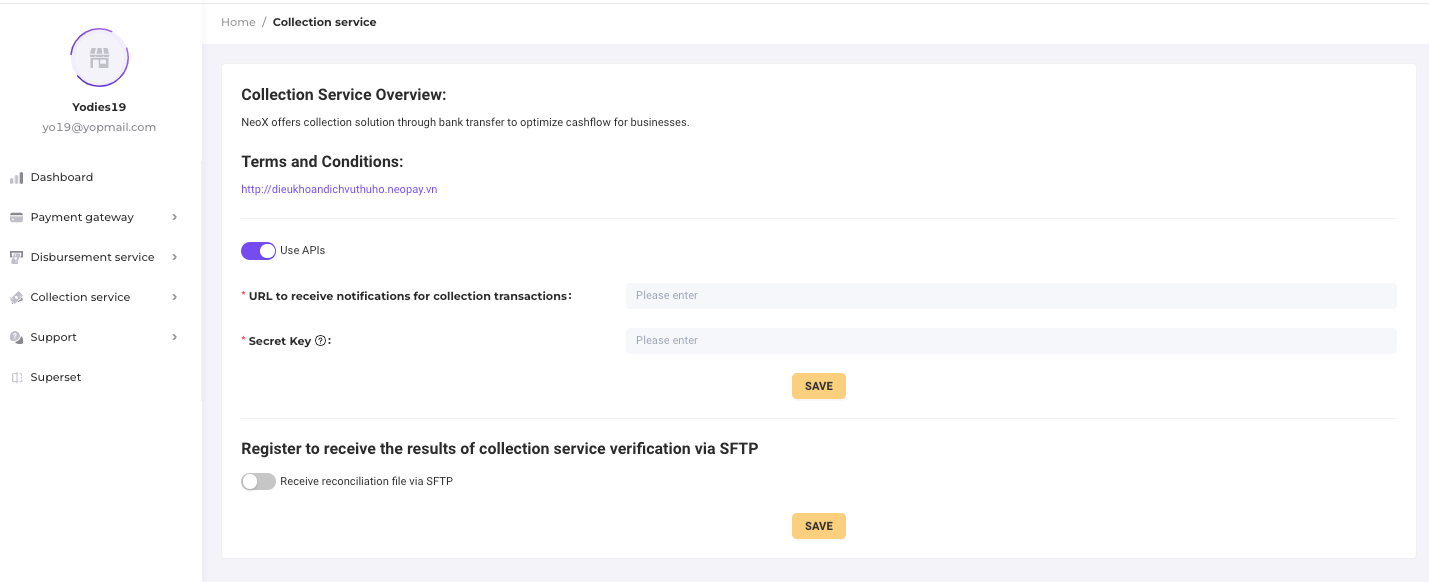1429x582 pixels.
Task: Click the Payment gateway card icon
Action: 16,218
